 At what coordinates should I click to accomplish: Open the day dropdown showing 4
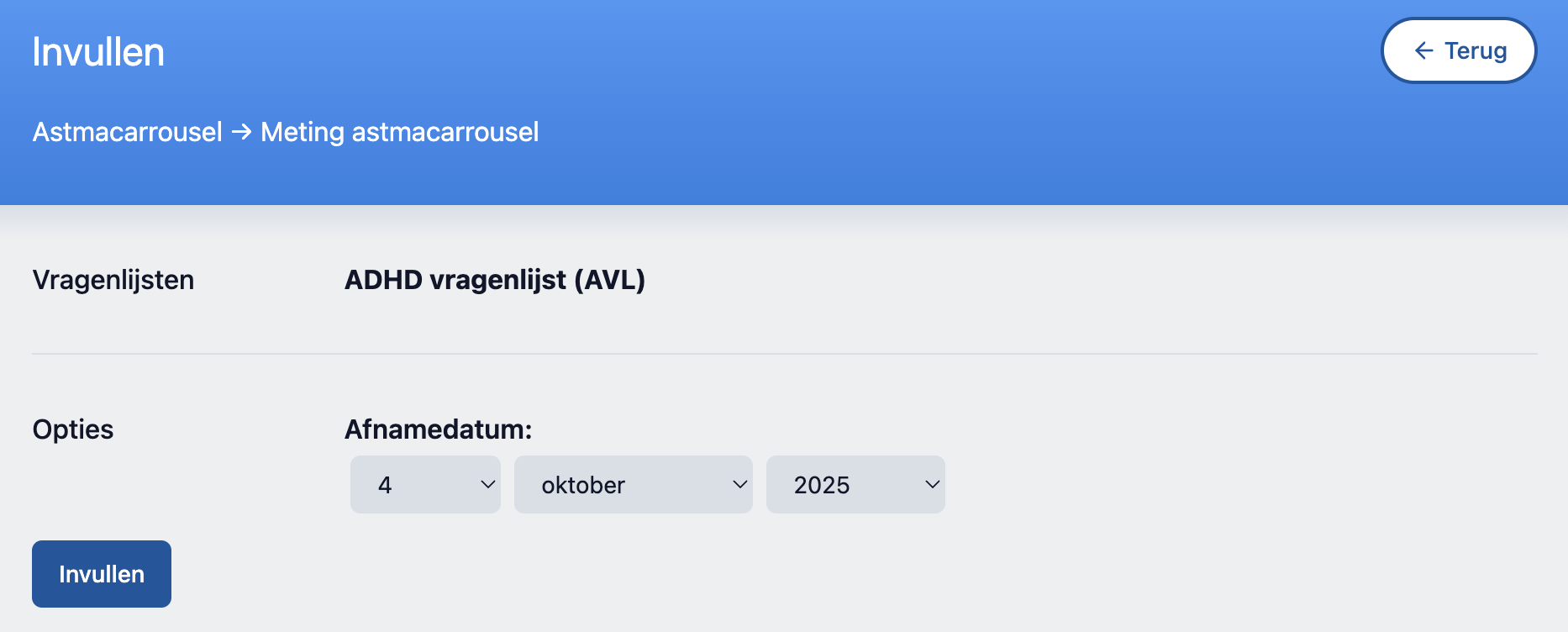424,485
